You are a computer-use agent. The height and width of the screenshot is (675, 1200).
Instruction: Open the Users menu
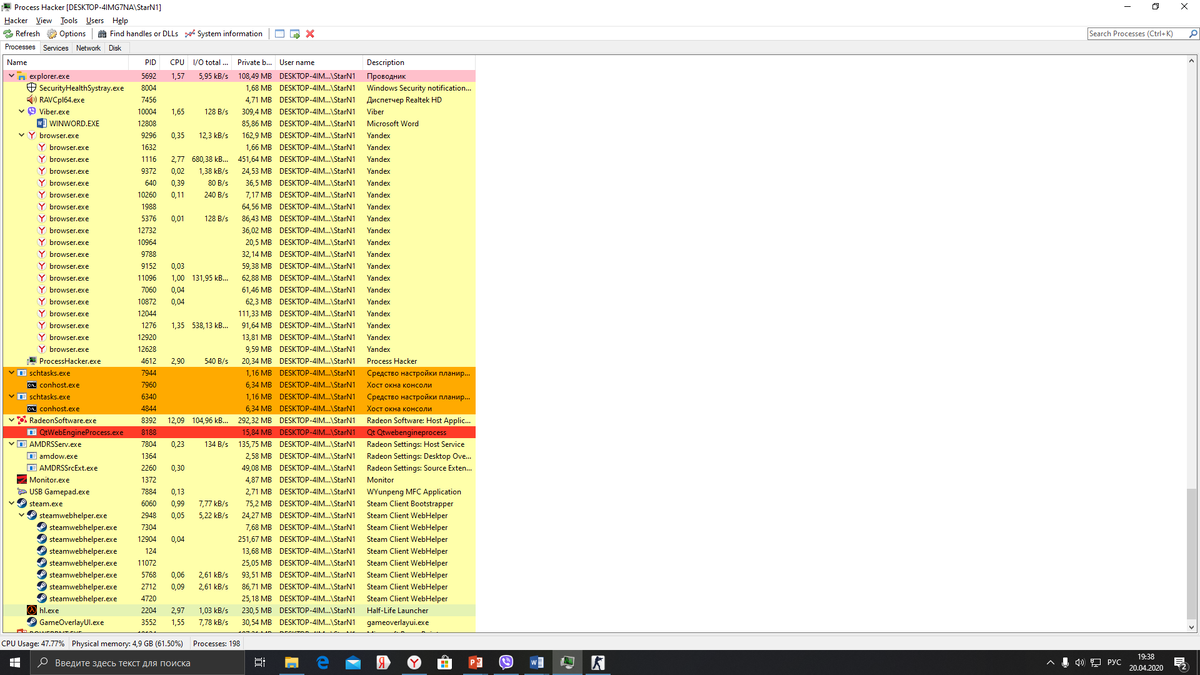(95, 20)
